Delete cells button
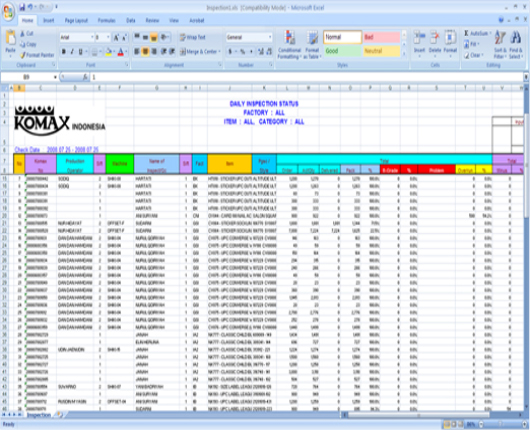The width and height of the screenshot is (530, 430). coord(435,44)
